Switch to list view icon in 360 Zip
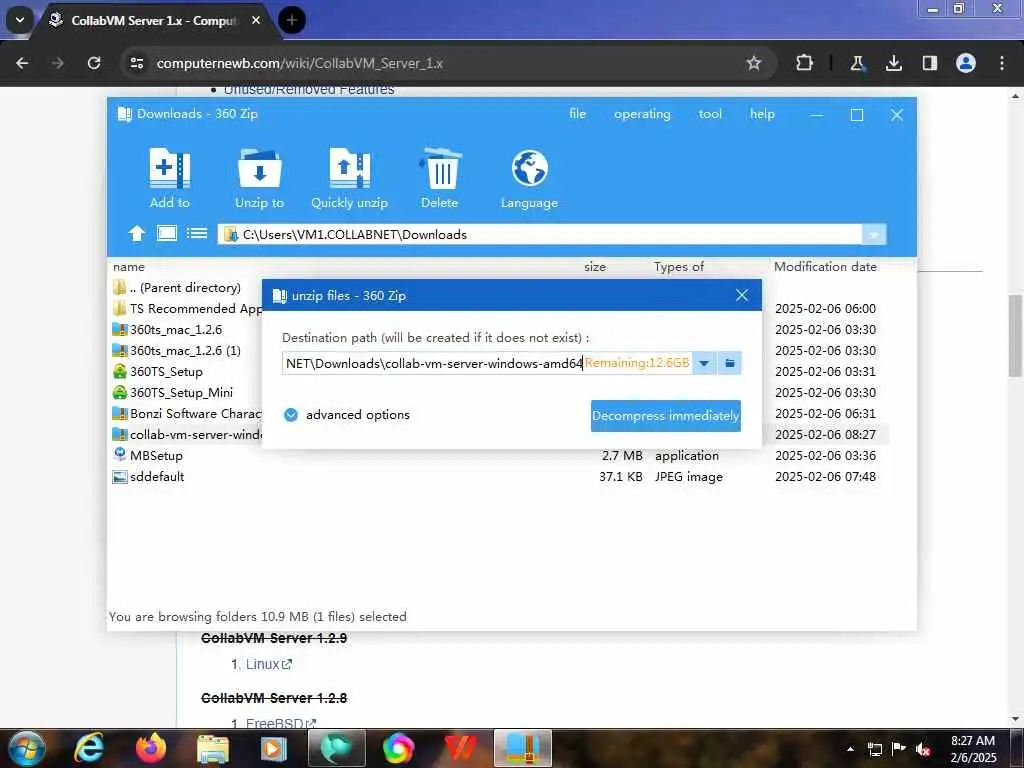The width and height of the screenshot is (1024, 768). 197,233
